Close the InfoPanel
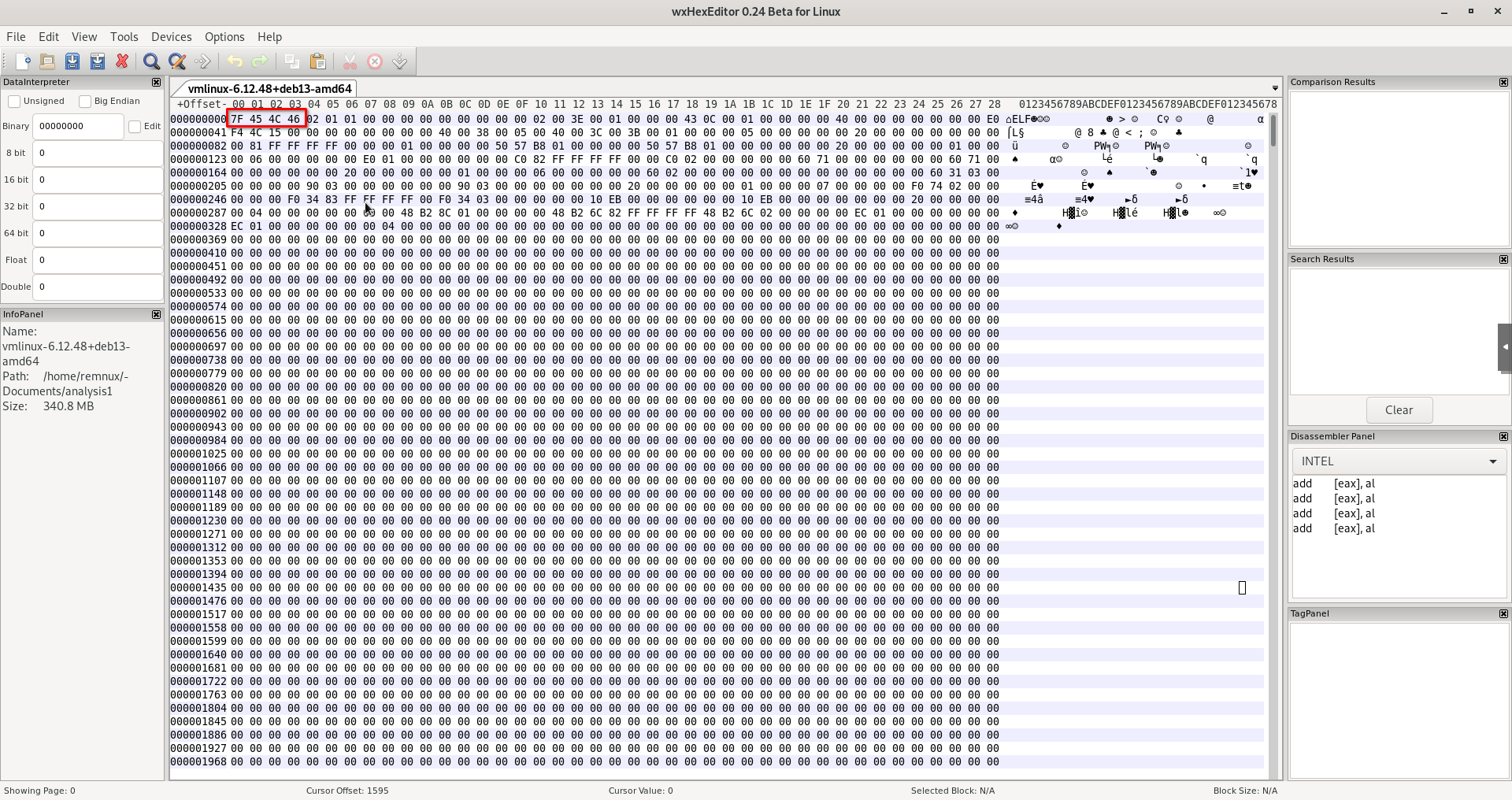 156,314
